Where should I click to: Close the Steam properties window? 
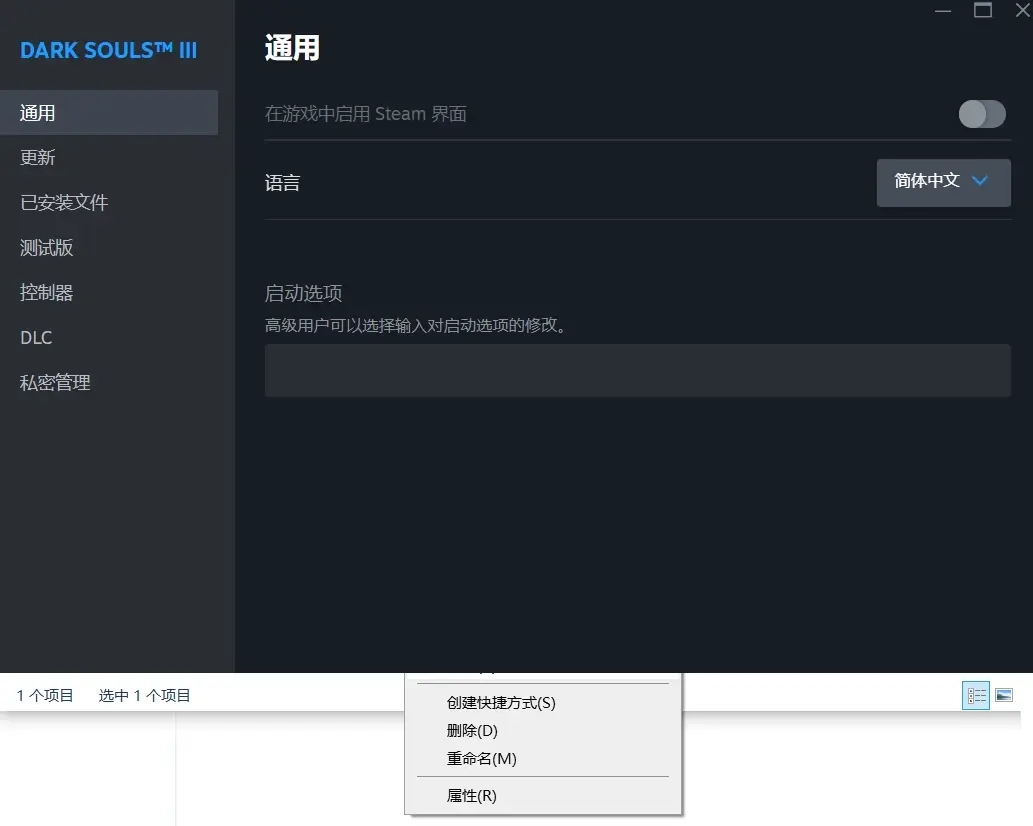click(1023, 11)
